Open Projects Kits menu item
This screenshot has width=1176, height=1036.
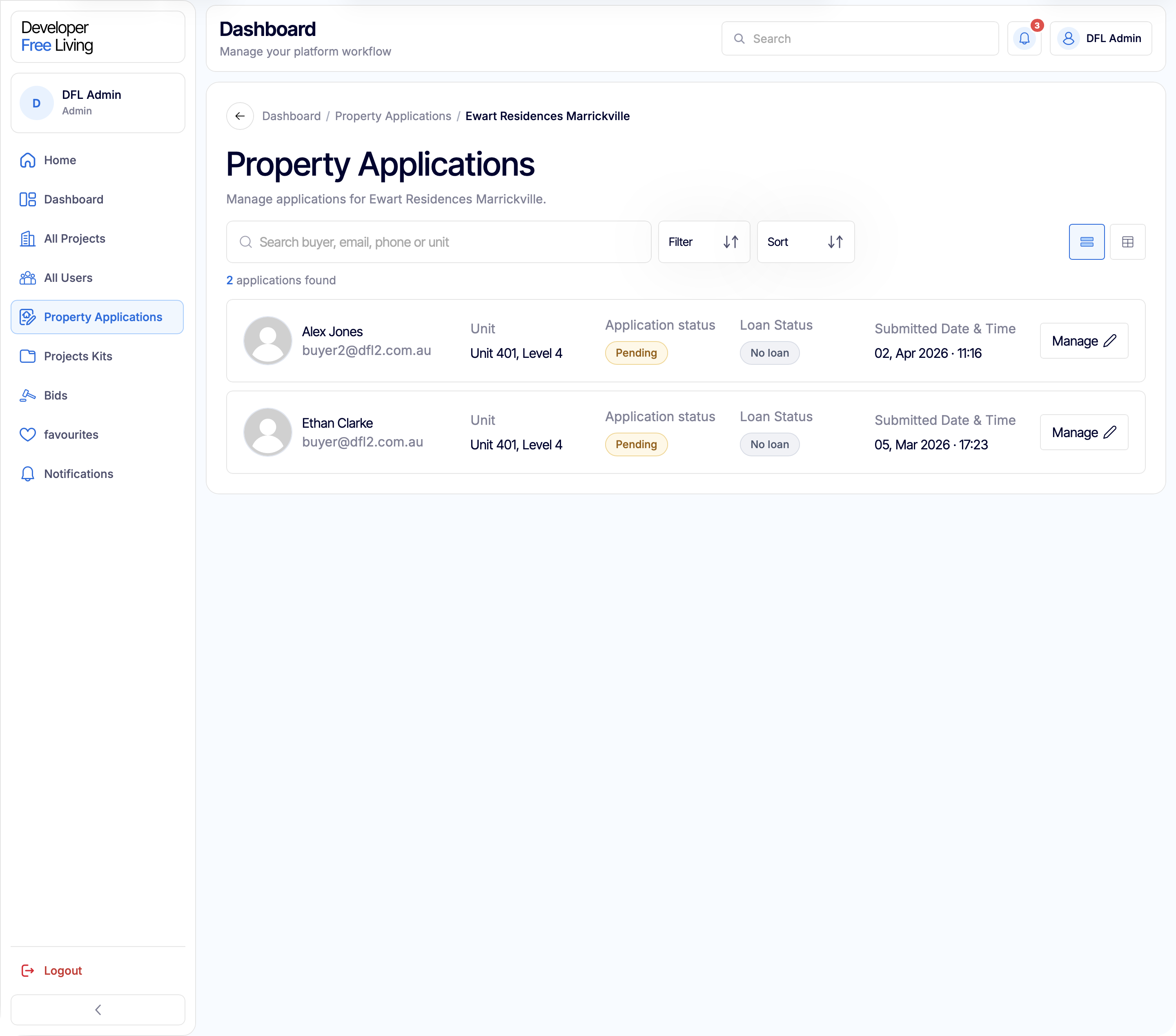[98, 356]
